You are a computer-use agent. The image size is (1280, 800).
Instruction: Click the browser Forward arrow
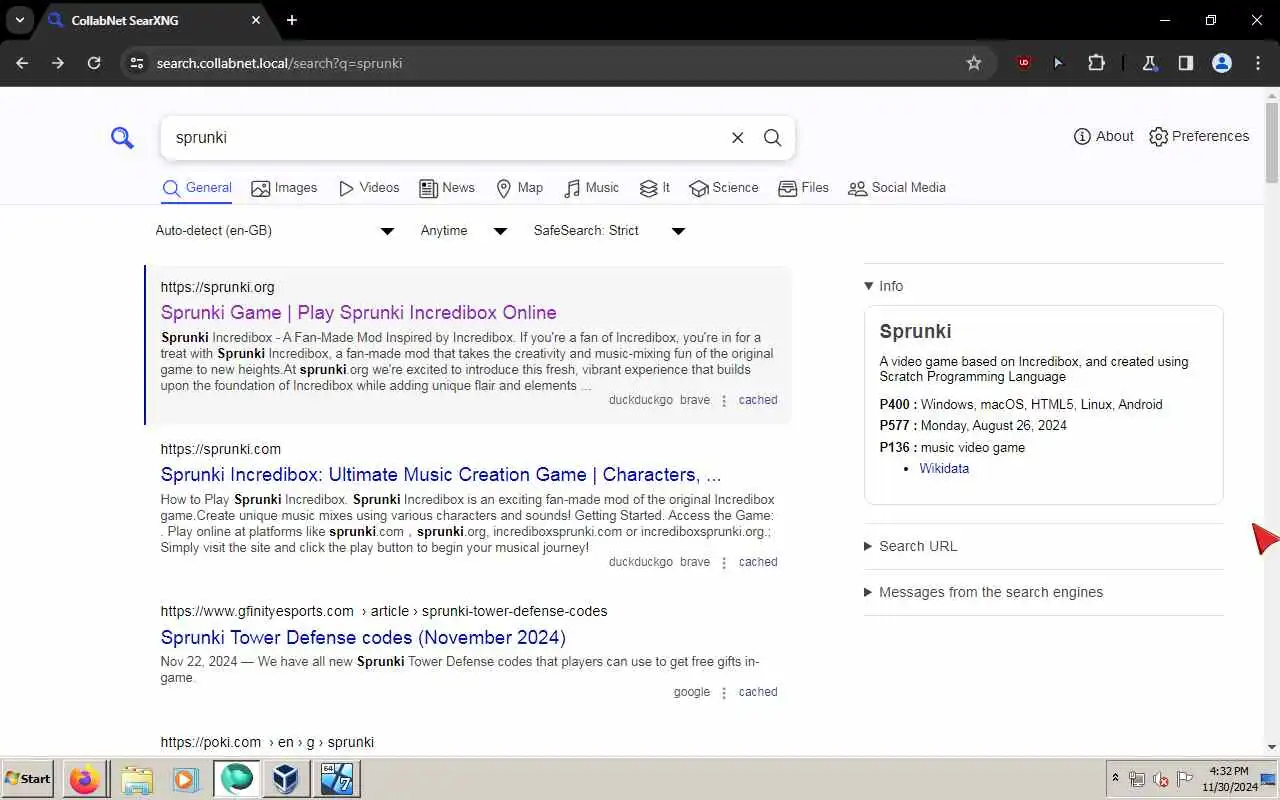pyautogui.click(x=58, y=63)
